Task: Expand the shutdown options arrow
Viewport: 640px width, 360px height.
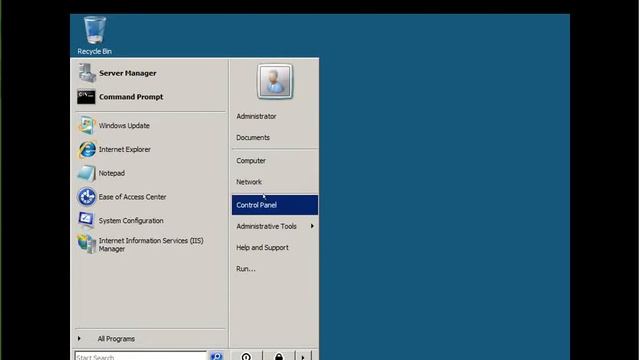Action: click(x=303, y=356)
